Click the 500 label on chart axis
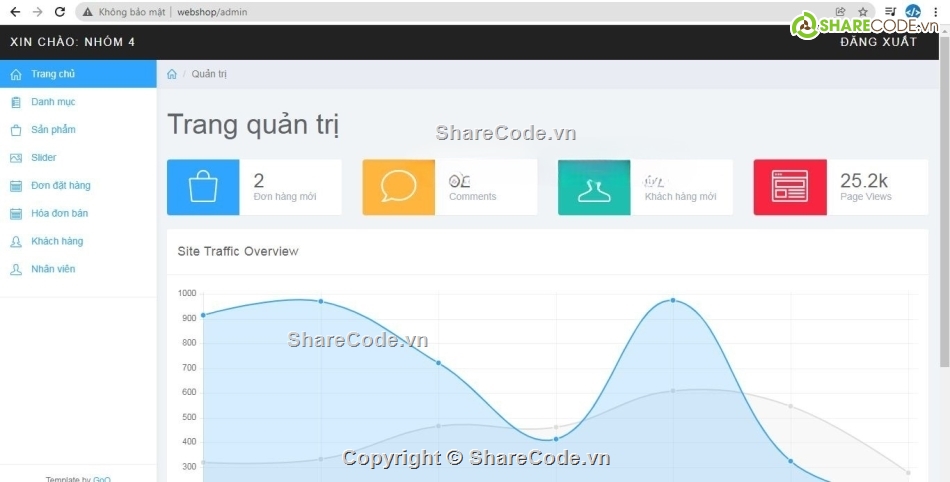 (x=190, y=417)
